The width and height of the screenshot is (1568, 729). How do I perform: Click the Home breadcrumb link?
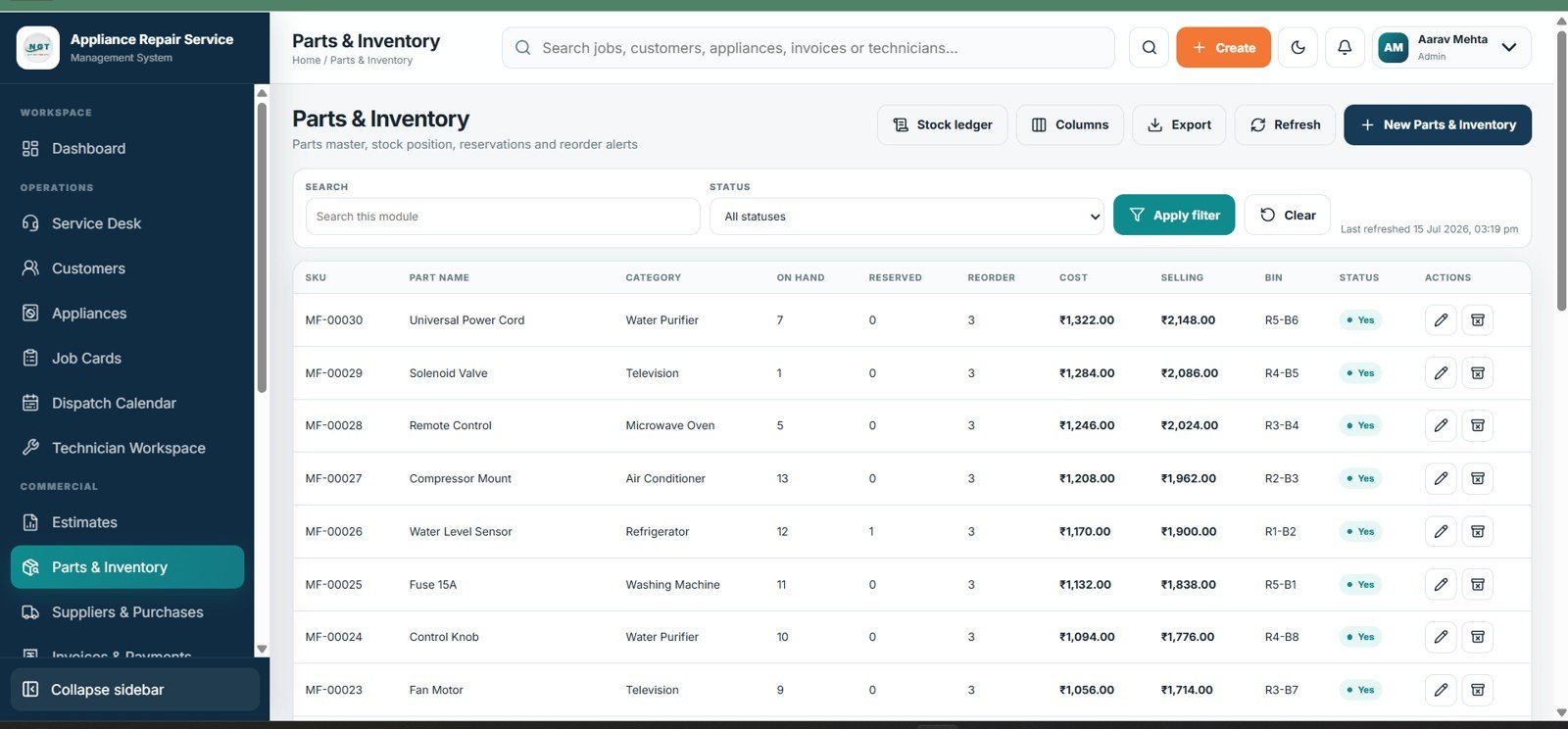click(x=306, y=61)
